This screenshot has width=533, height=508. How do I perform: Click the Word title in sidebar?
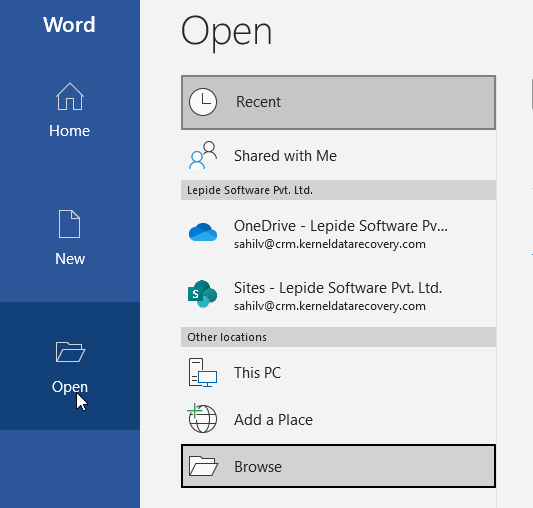[x=69, y=24]
